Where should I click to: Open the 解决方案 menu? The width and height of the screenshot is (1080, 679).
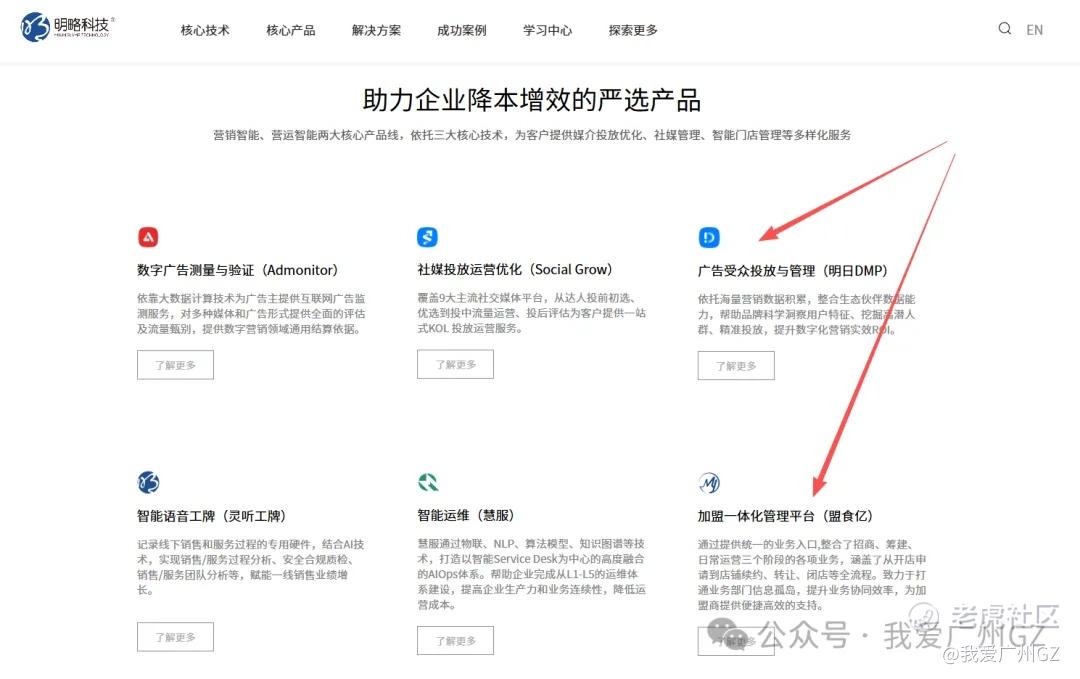pyautogui.click(x=376, y=30)
